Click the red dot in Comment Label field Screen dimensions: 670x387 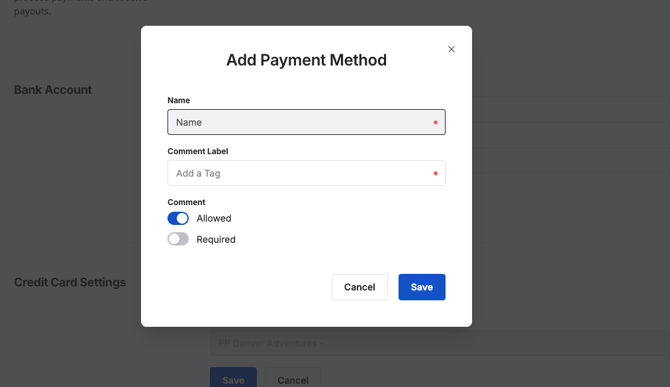click(x=435, y=173)
